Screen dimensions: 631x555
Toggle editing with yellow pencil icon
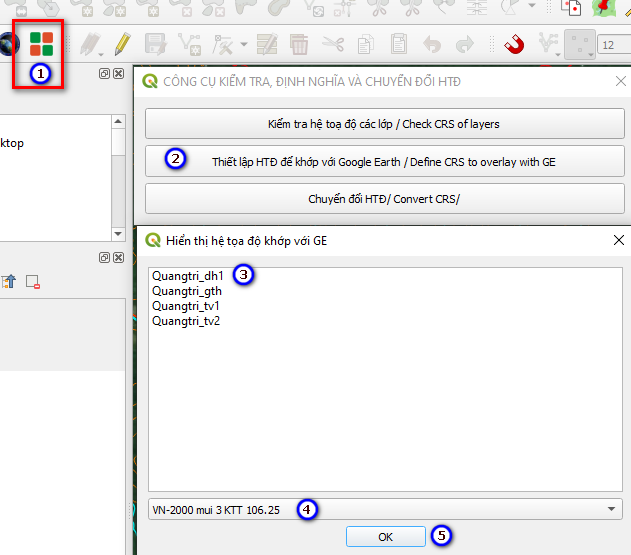click(122, 44)
